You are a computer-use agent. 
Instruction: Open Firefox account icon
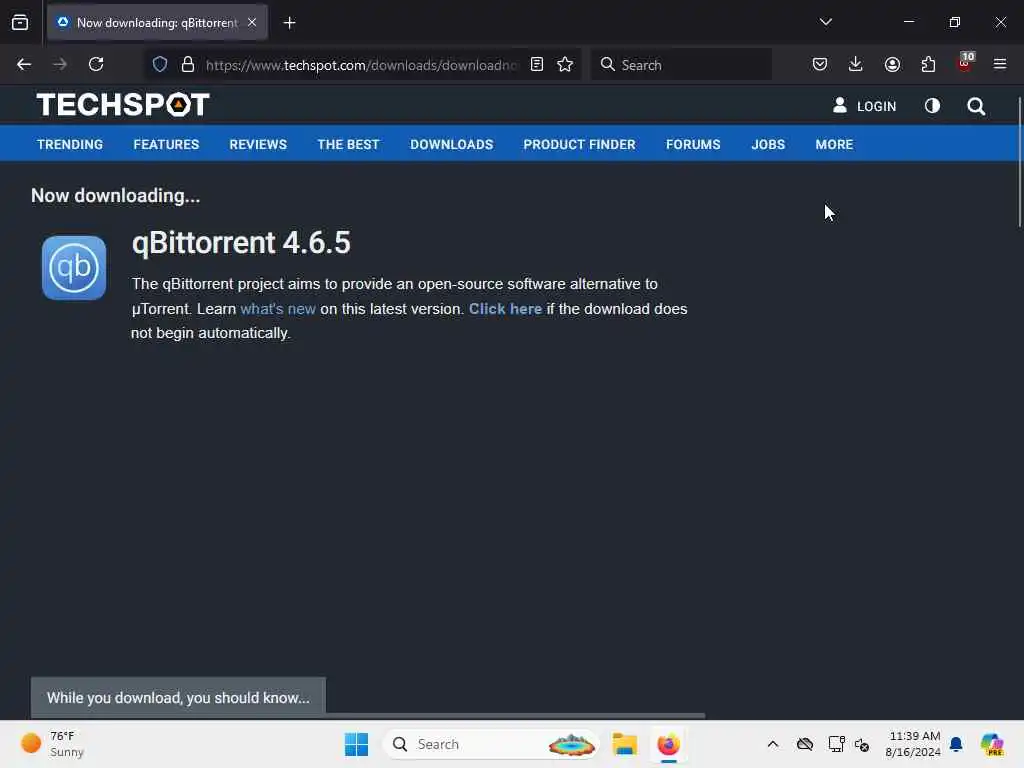[892, 64]
